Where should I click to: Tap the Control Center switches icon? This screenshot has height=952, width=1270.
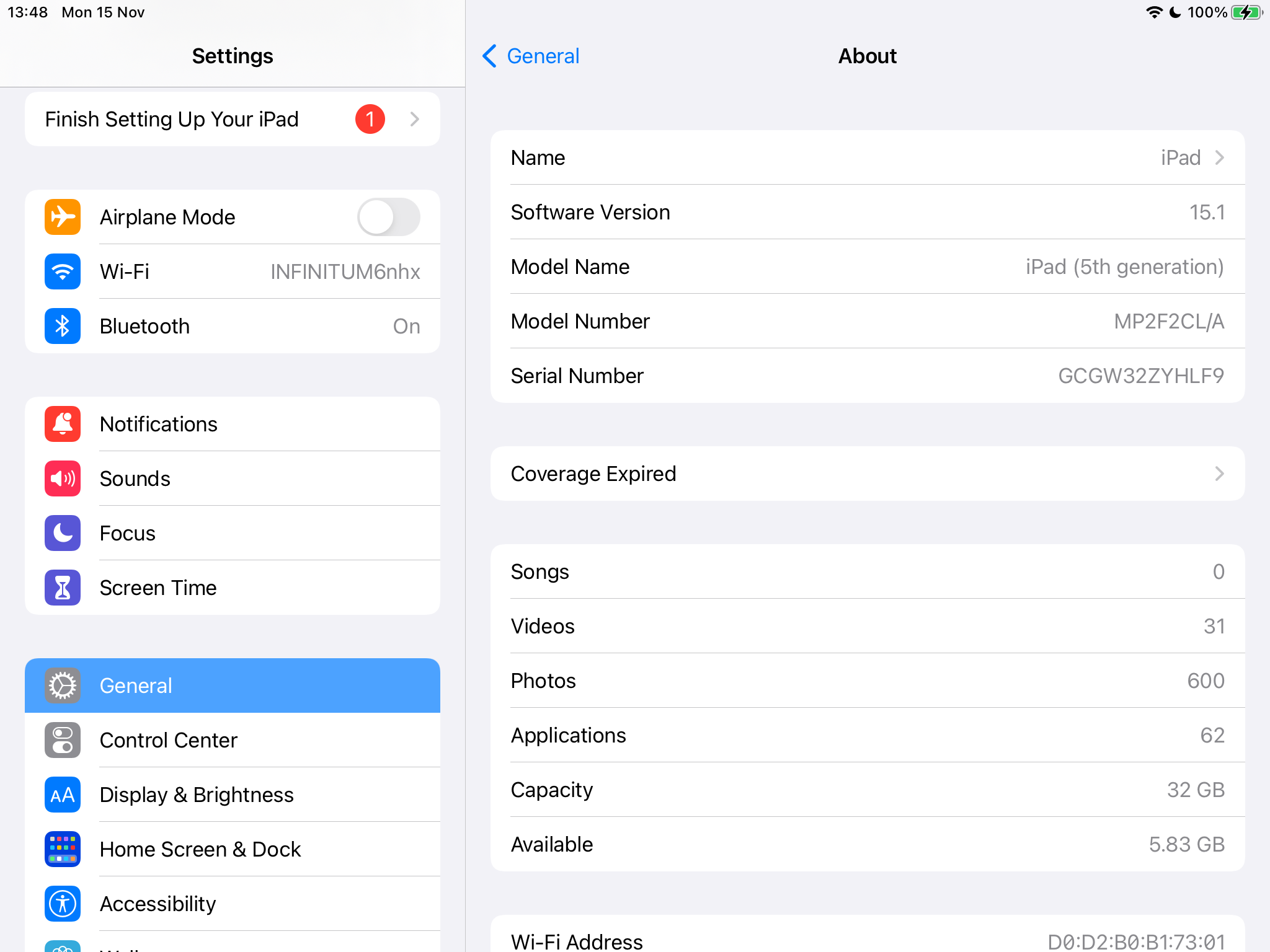[x=63, y=740]
